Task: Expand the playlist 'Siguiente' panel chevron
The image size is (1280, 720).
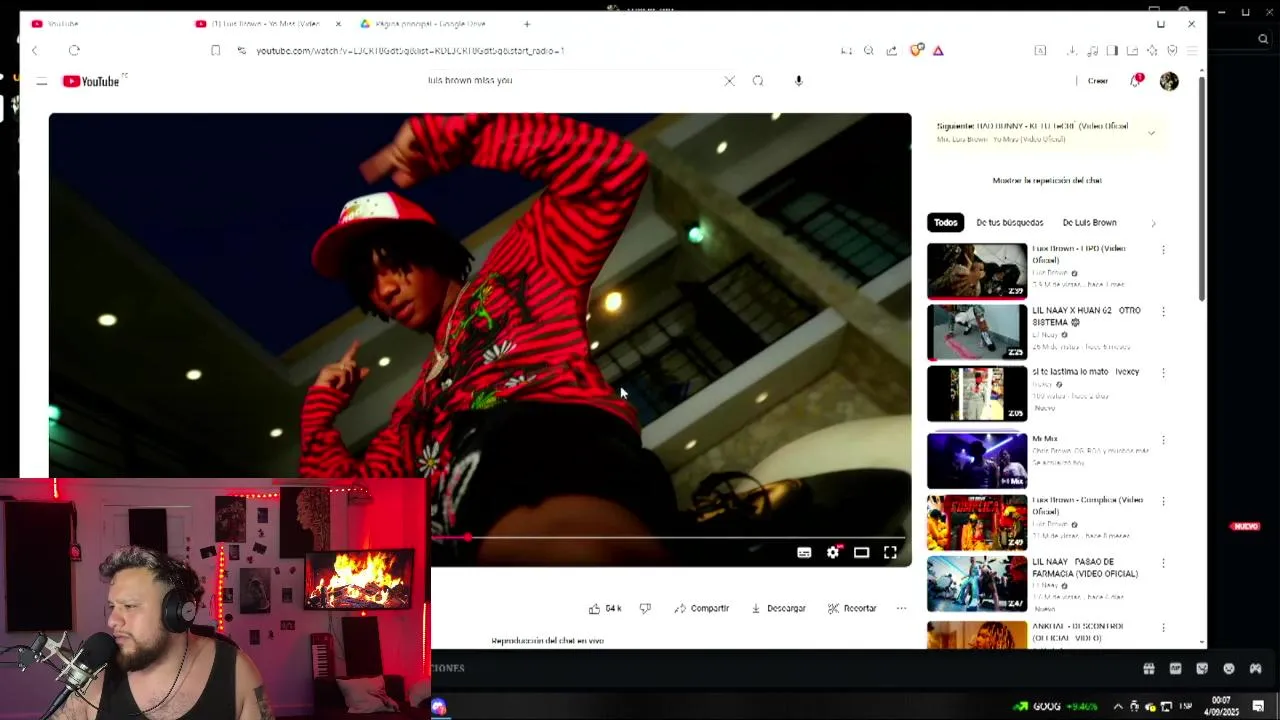Action: point(1151,133)
